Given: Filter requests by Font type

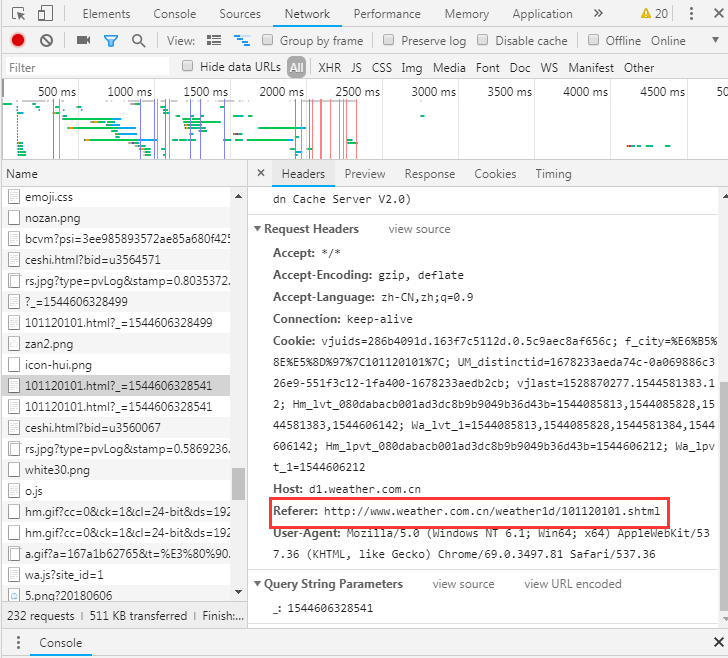Looking at the screenshot, I should 488,68.
